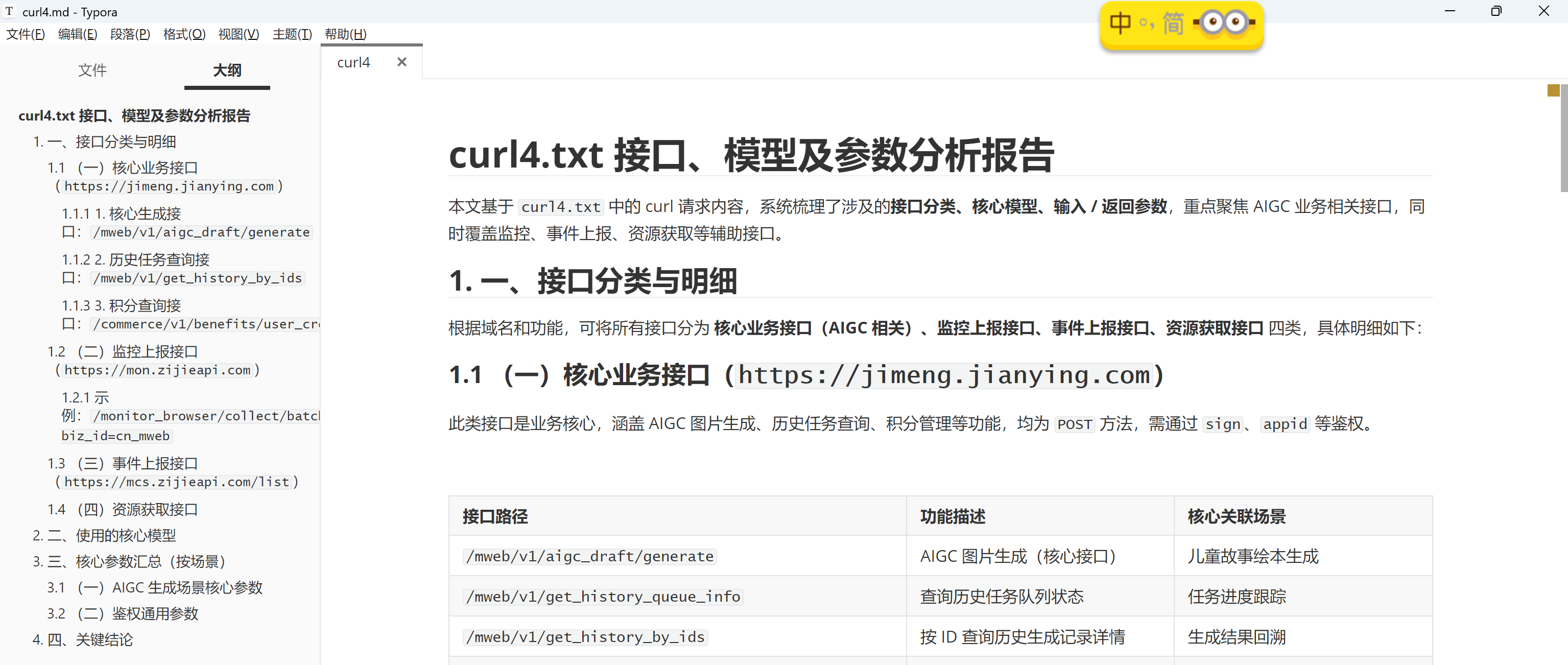
Task: Go to outline item 3.2 鉴权通用参数
Action: click(123, 614)
